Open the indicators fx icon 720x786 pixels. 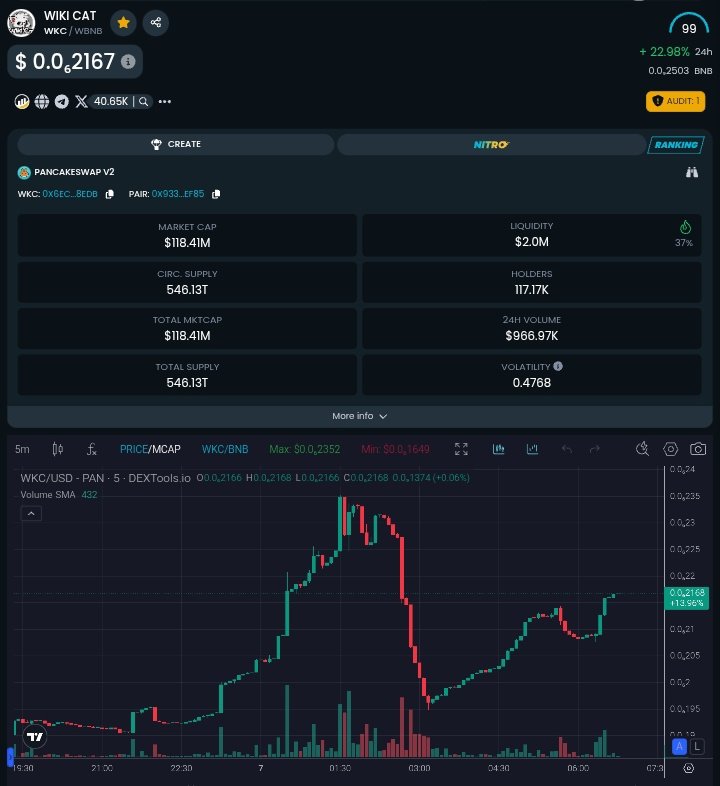[x=91, y=449]
